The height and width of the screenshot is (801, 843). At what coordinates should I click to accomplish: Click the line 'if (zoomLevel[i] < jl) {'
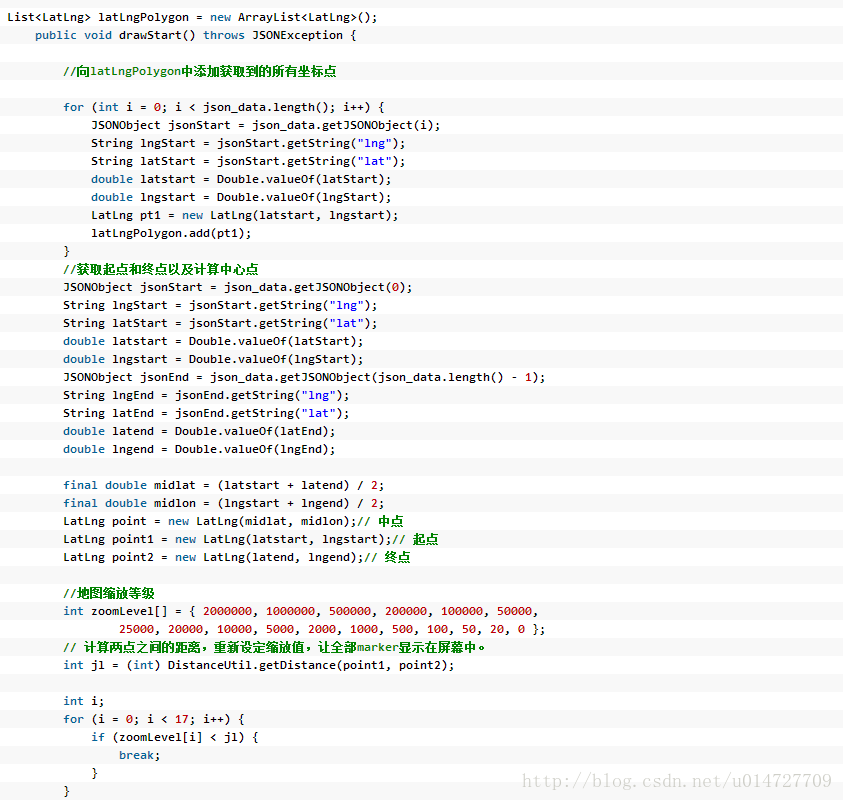pyautogui.click(x=175, y=738)
